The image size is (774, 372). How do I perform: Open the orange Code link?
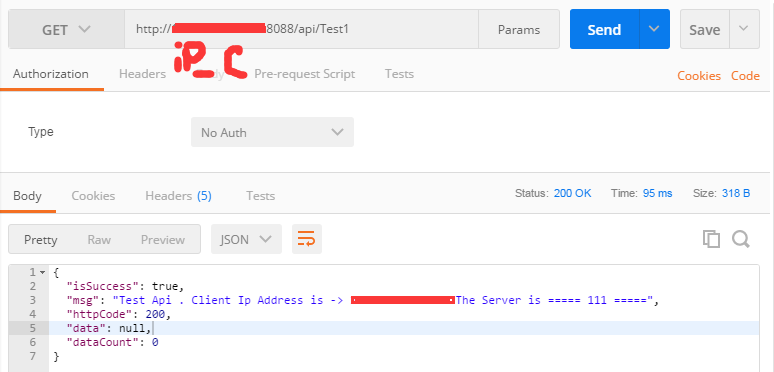click(745, 76)
